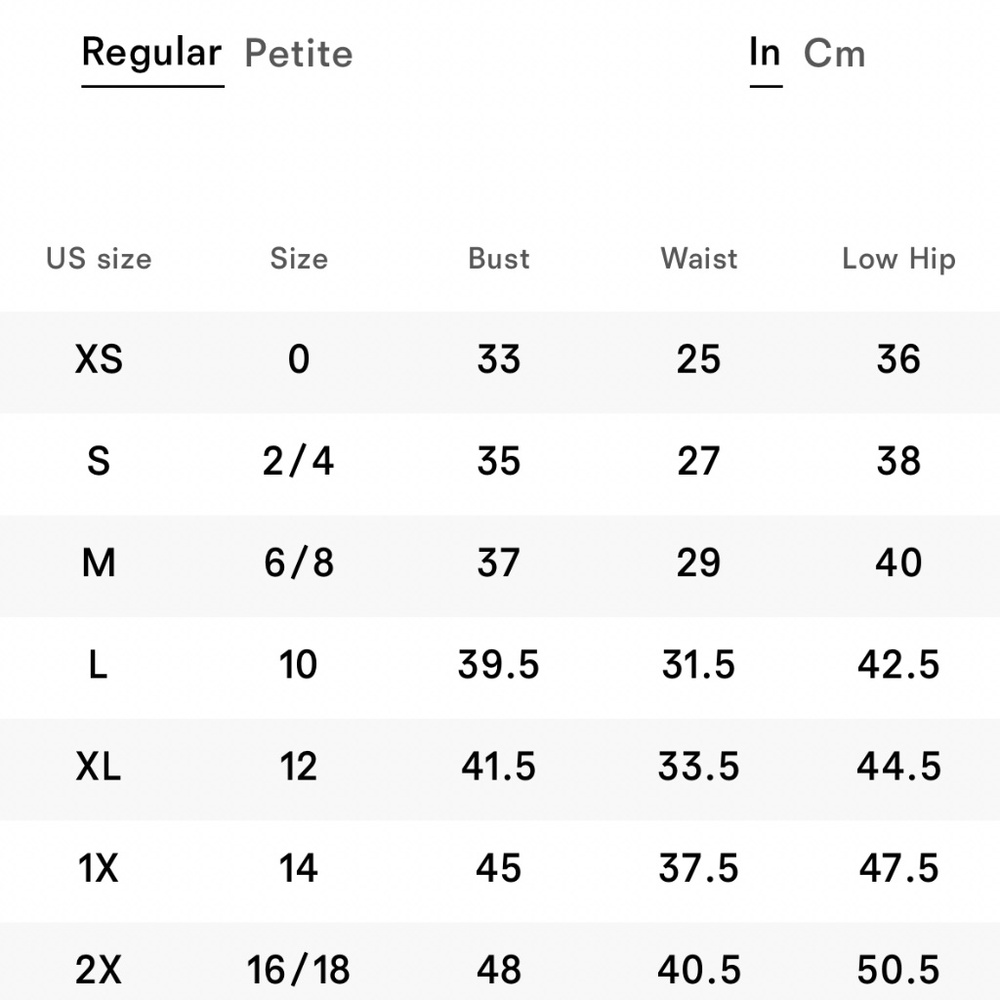
Task: Toggle units to In
Action: (x=765, y=52)
